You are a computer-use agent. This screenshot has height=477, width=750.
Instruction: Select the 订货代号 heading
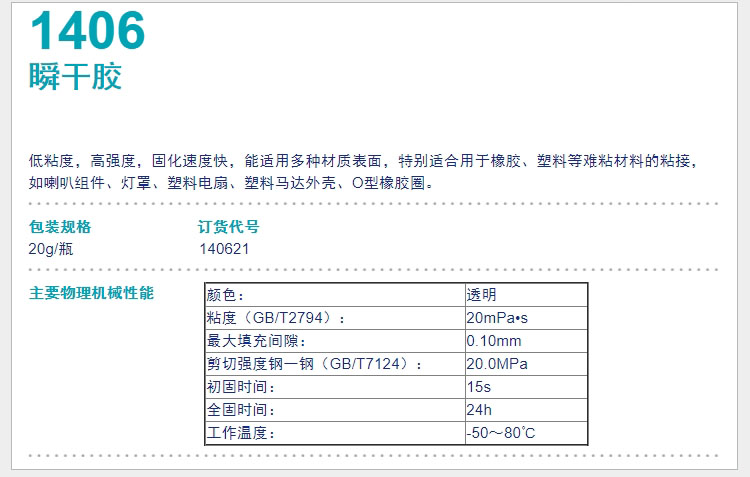click(x=229, y=226)
